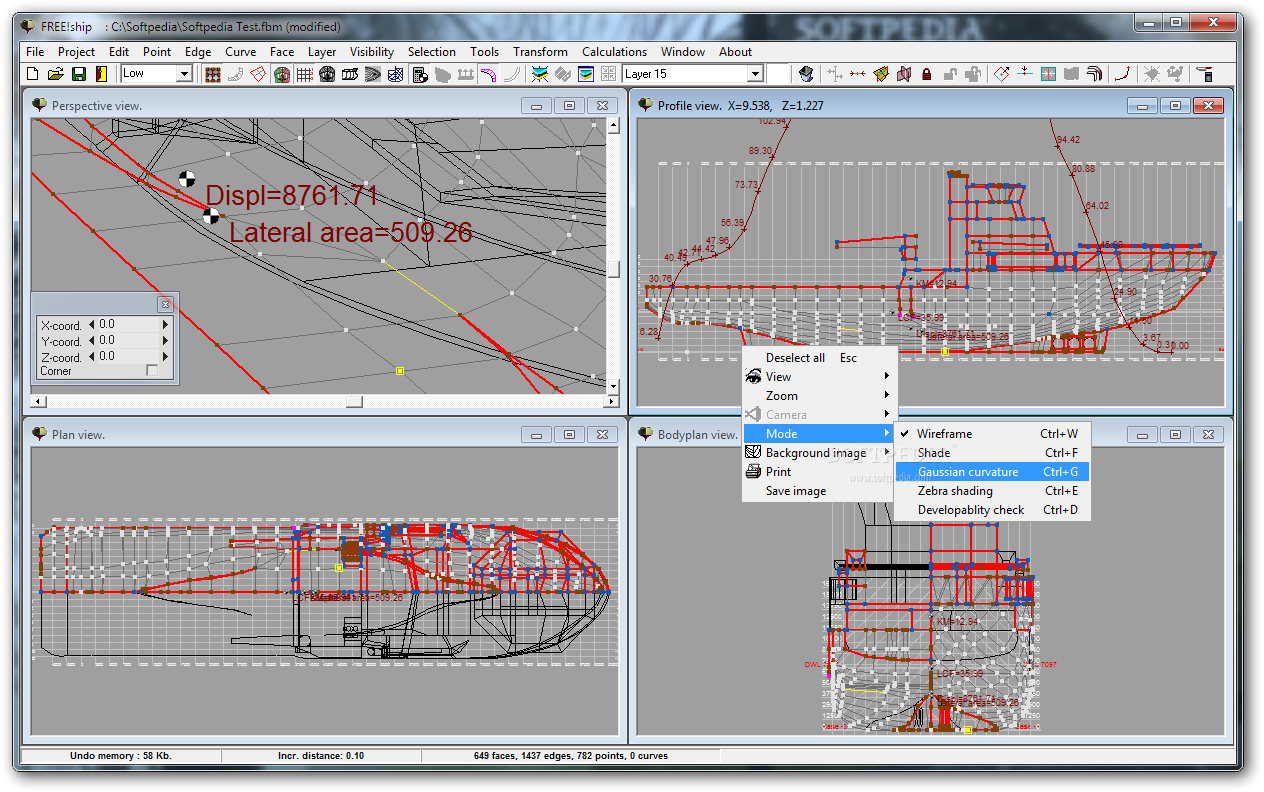Increase Y-coord with right arrow
The width and height of the screenshot is (1264, 792).
(x=166, y=340)
